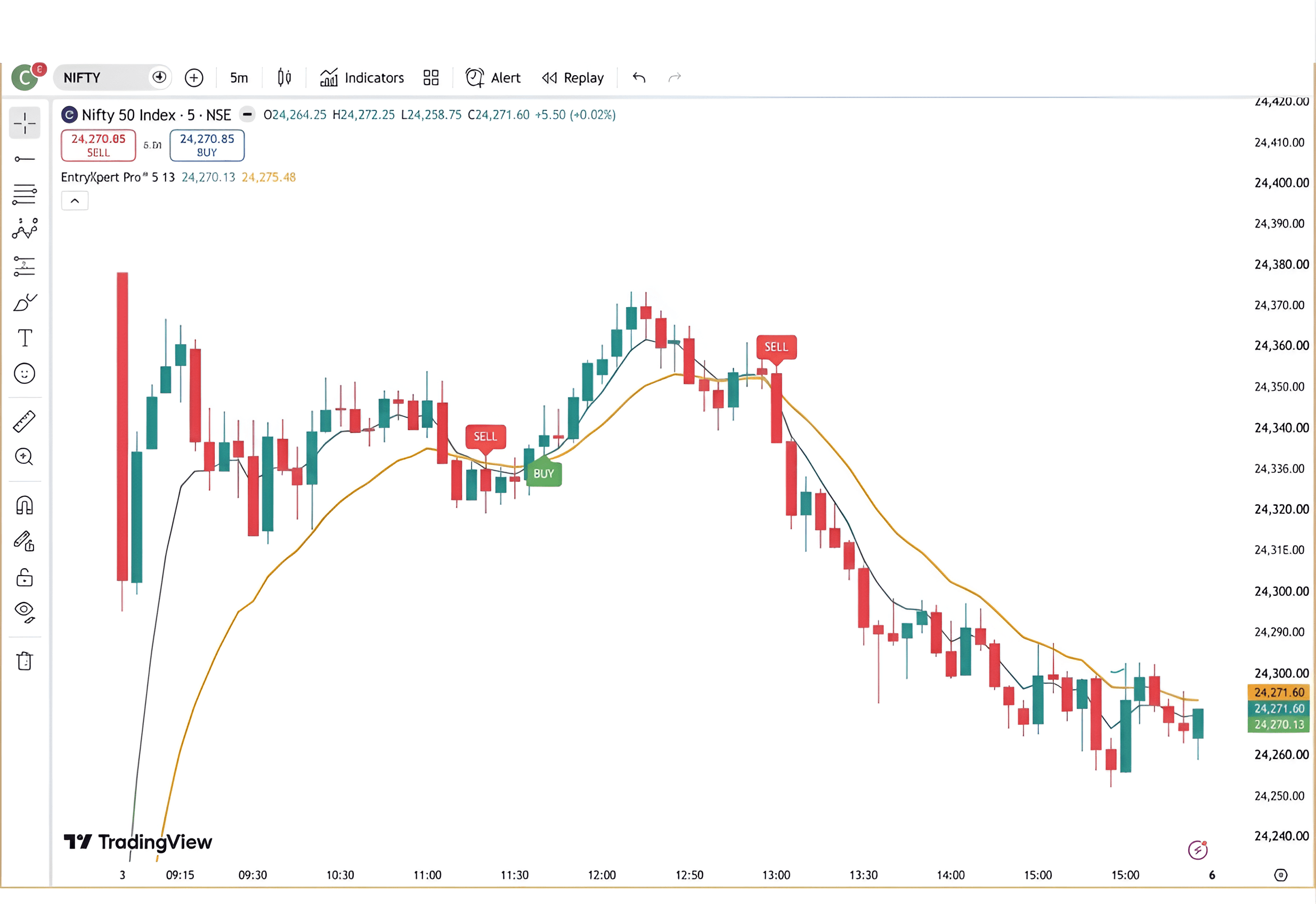Select the brush drawing tool
This screenshot has width=1316, height=904.
click(25, 302)
